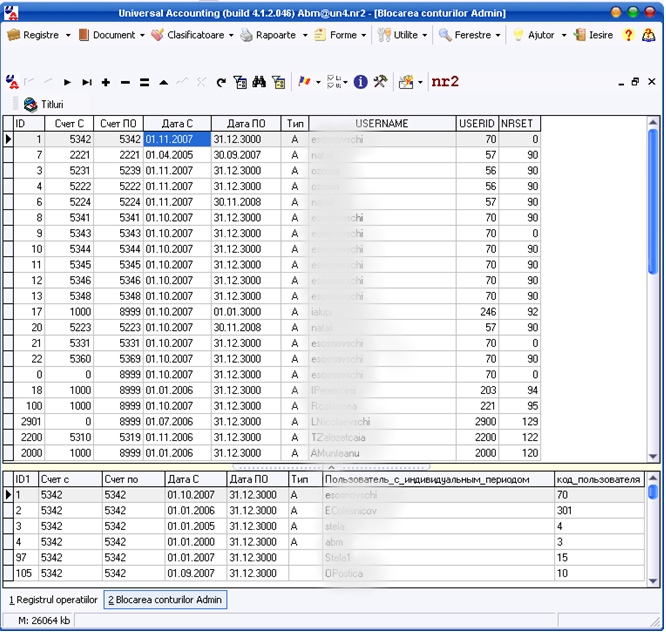
Task: Open the blue info icon
Action: tap(360, 81)
